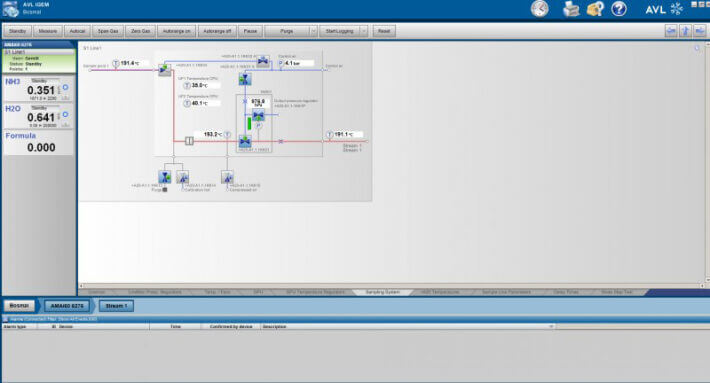Screen dimensions: 710x383
Task: Click the Standby button
Action: pos(18,31)
